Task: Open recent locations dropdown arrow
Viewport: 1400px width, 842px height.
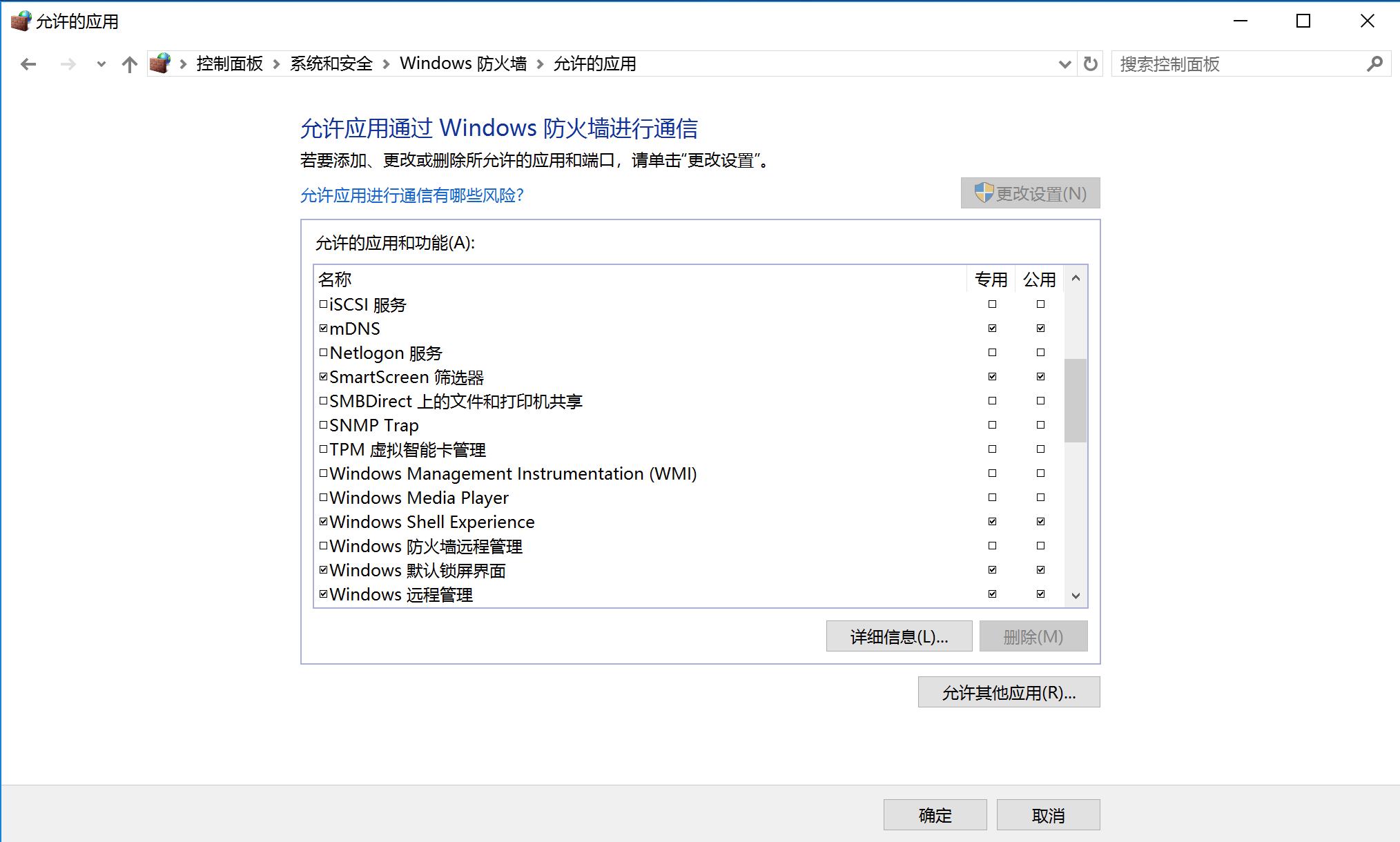Action: coord(101,64)
